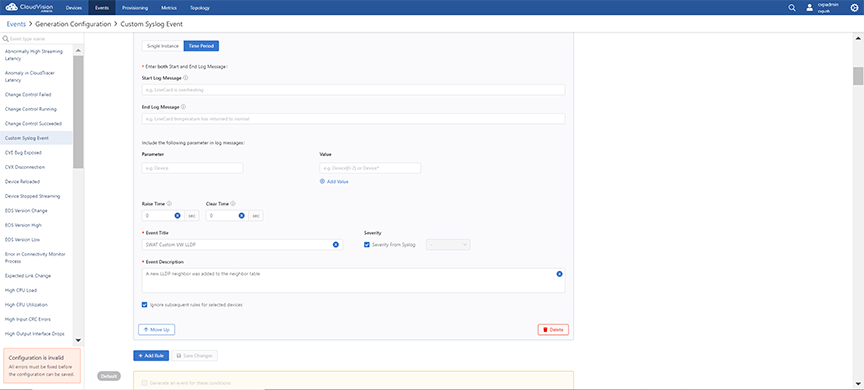The width and height of the screenshot is (864, 390).
Task: Click the Clear Time info icon
Action: pos(233,204)
